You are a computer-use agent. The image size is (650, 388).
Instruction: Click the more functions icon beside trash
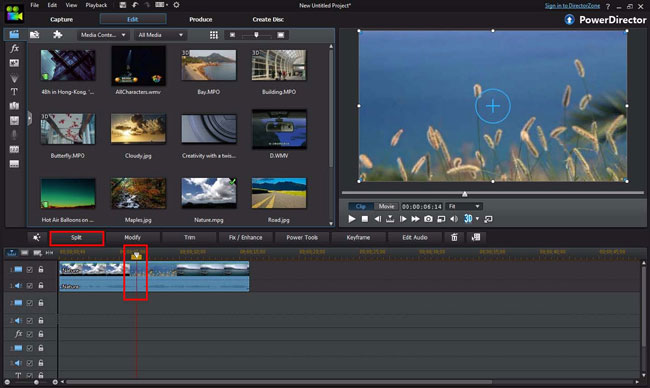[476, 237]
